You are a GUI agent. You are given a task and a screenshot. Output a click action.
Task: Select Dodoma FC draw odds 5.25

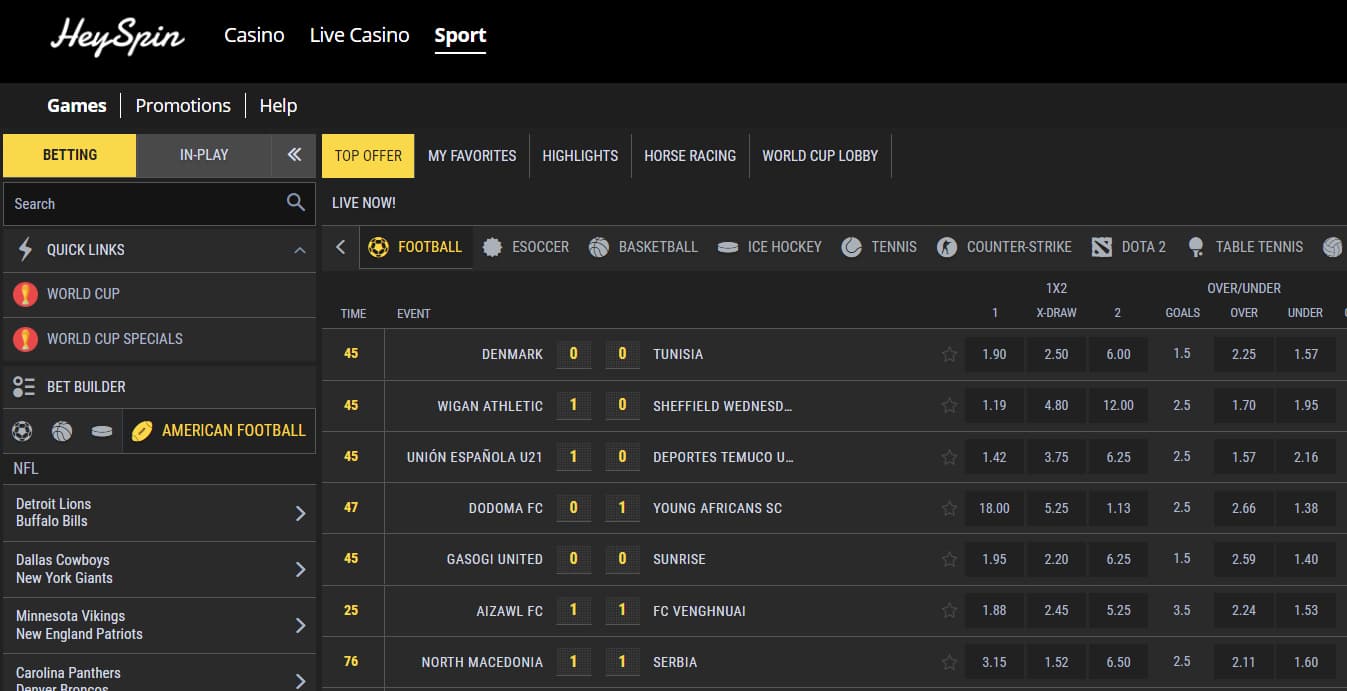coord(1056,508)
